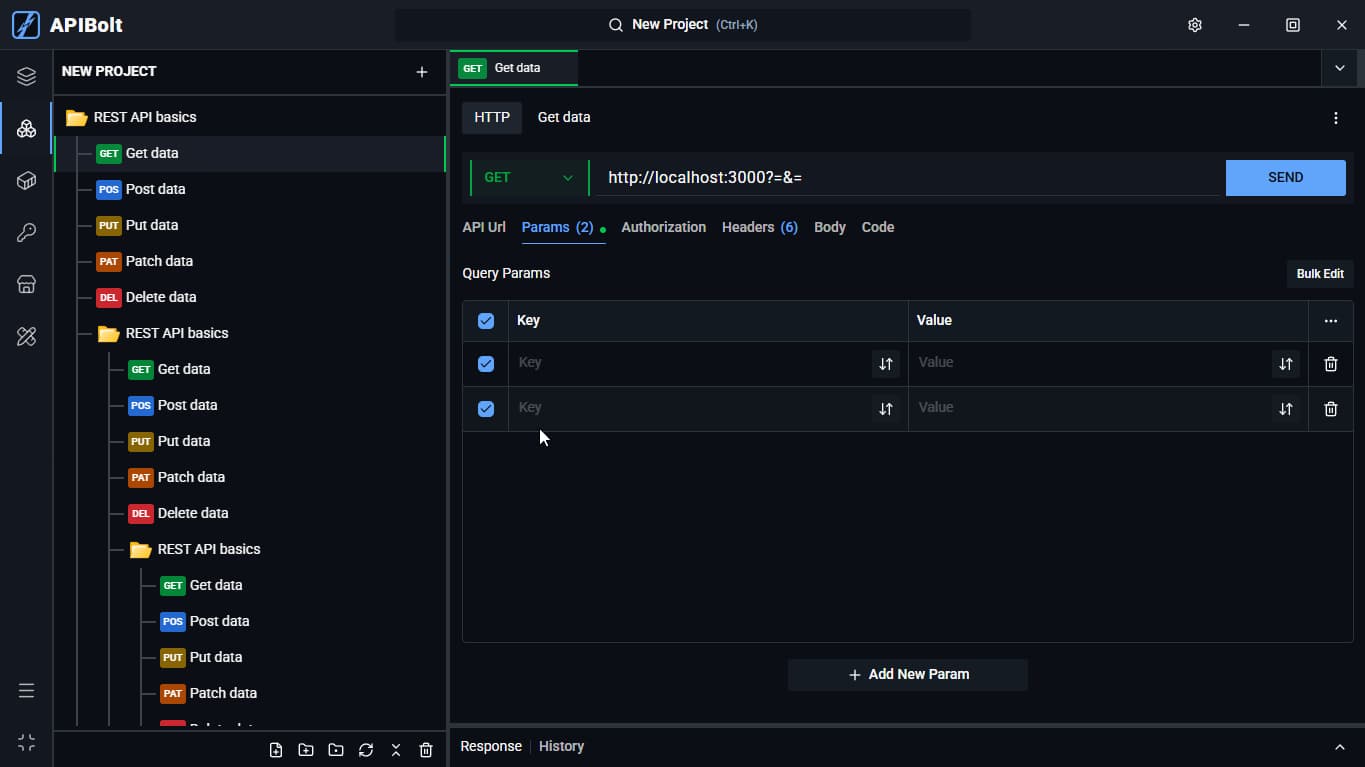Image resolution: width=1365 pixels, height=767 pixels.
Task: Uncheck the second query param checkbox
Action: point(486,409)
